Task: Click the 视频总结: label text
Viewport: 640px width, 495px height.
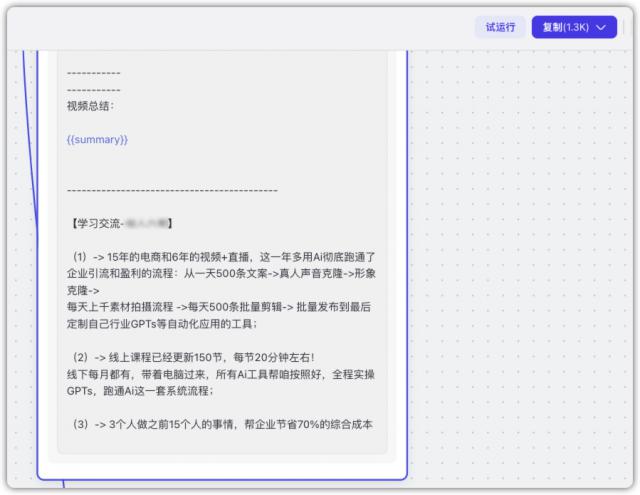Action: point(90,105)
